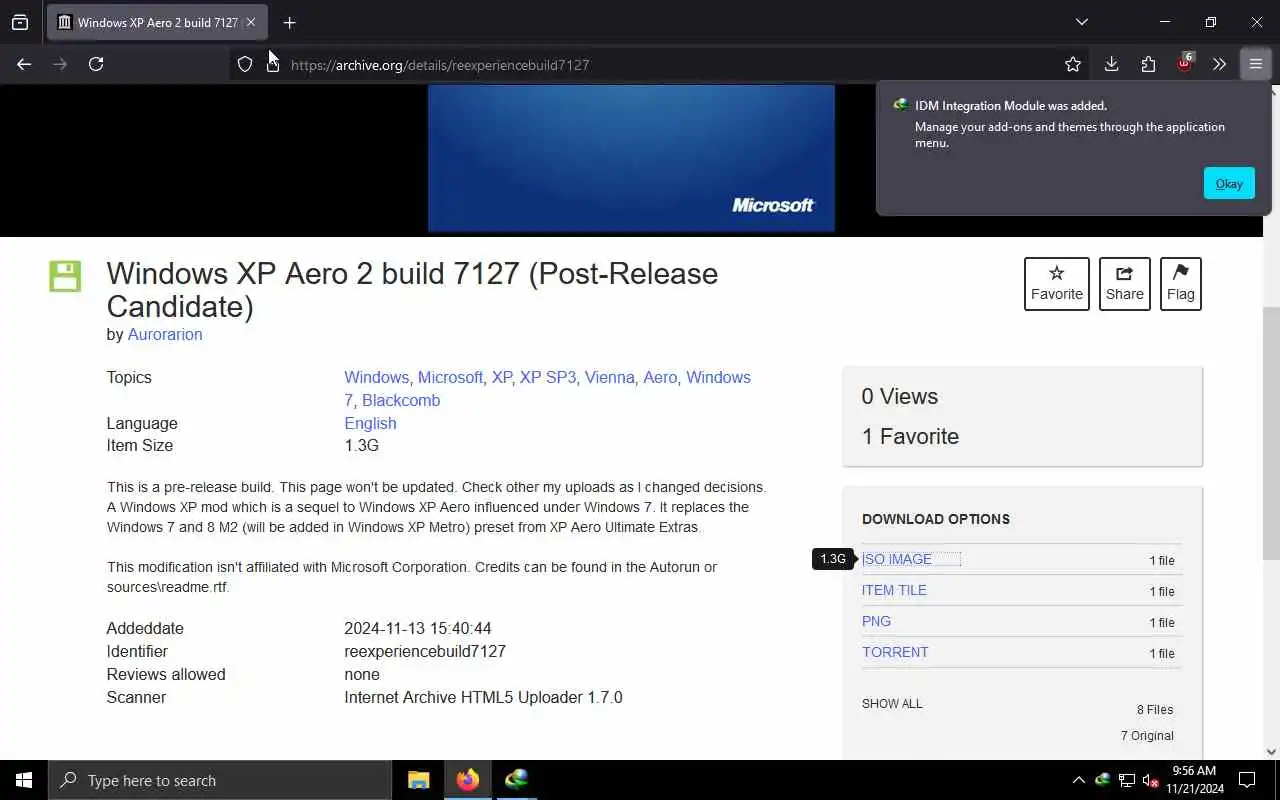Open the Windows topic link
Screen dimensions: 1280x800
click(x=376, y=377)
